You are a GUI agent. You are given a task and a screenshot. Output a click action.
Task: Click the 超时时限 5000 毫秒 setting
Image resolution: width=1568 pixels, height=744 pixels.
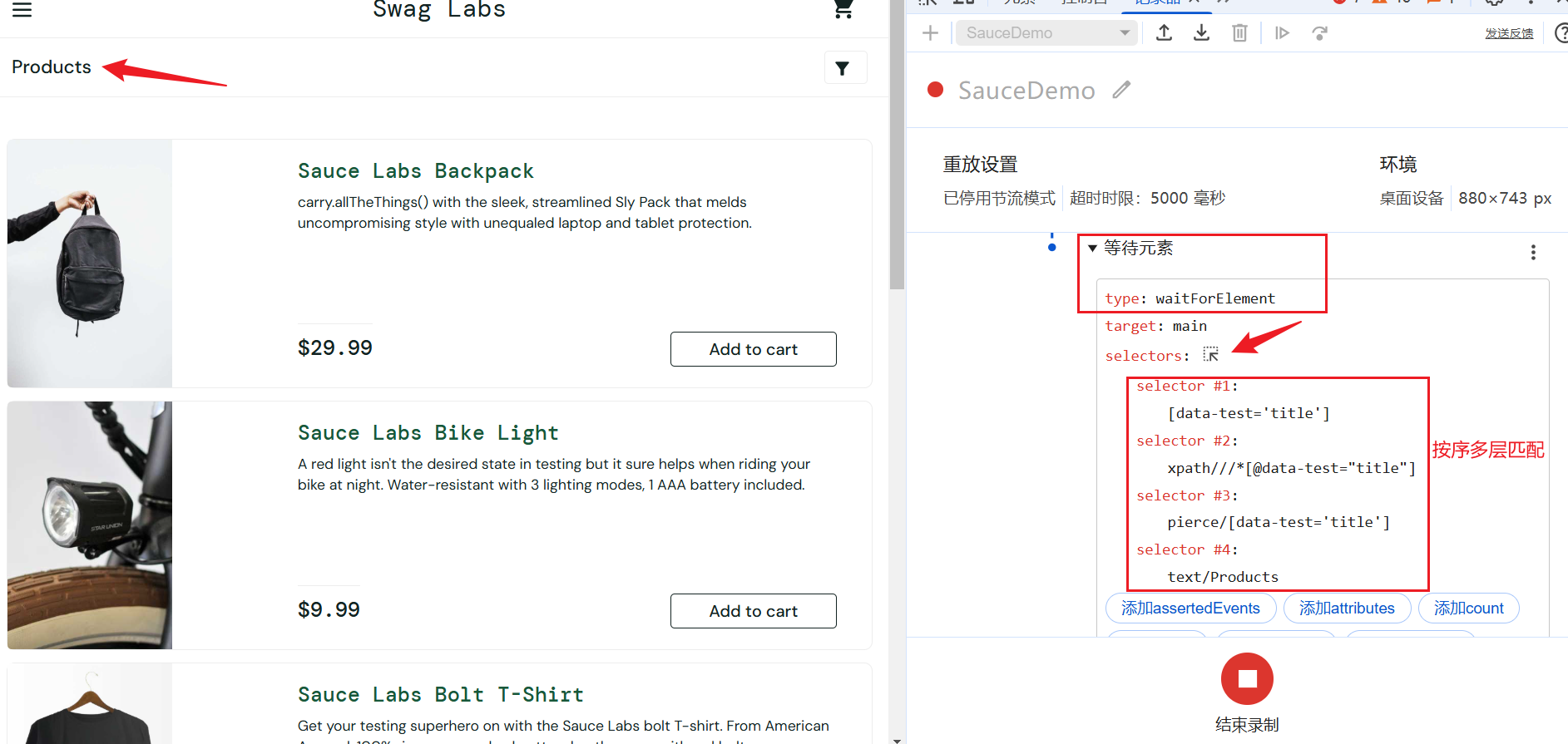(1147, 199)
